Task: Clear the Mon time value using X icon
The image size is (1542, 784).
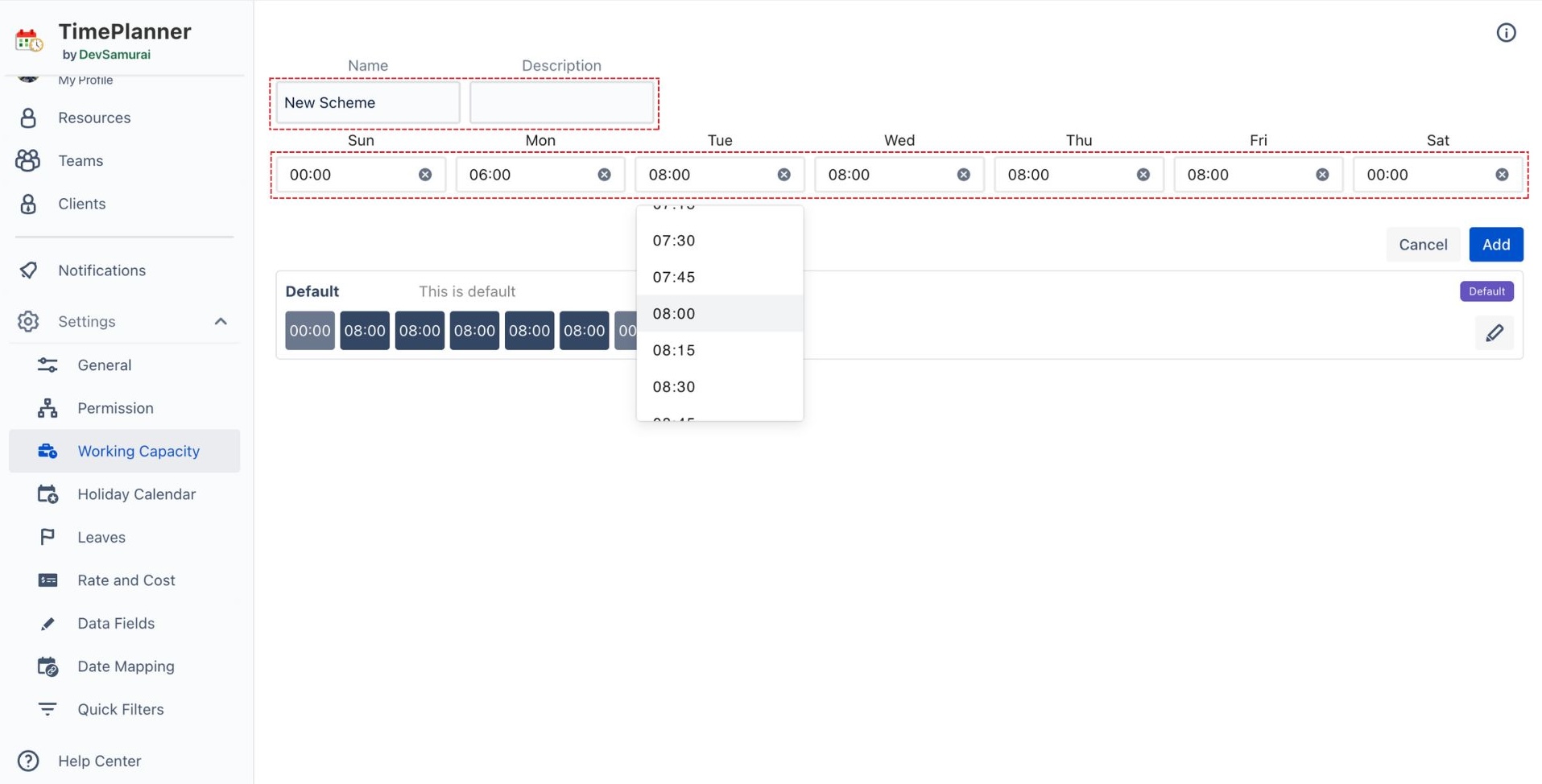Action: [x=604, y=175]
